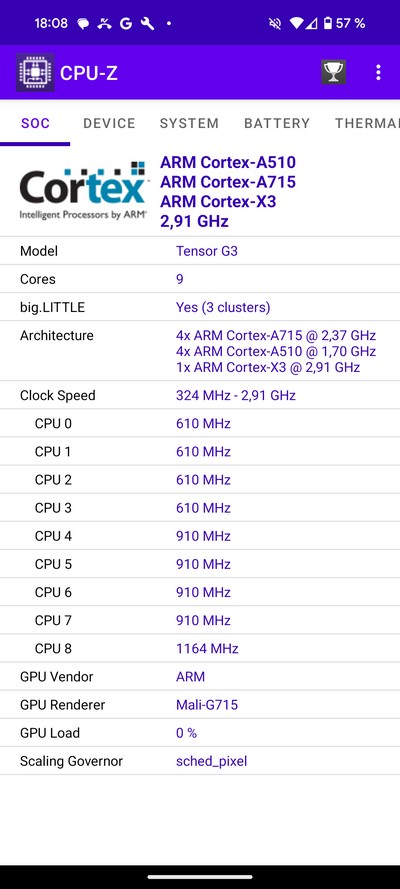Switch to the SYSTEM tab
The image size is (400, 889).
189,123
